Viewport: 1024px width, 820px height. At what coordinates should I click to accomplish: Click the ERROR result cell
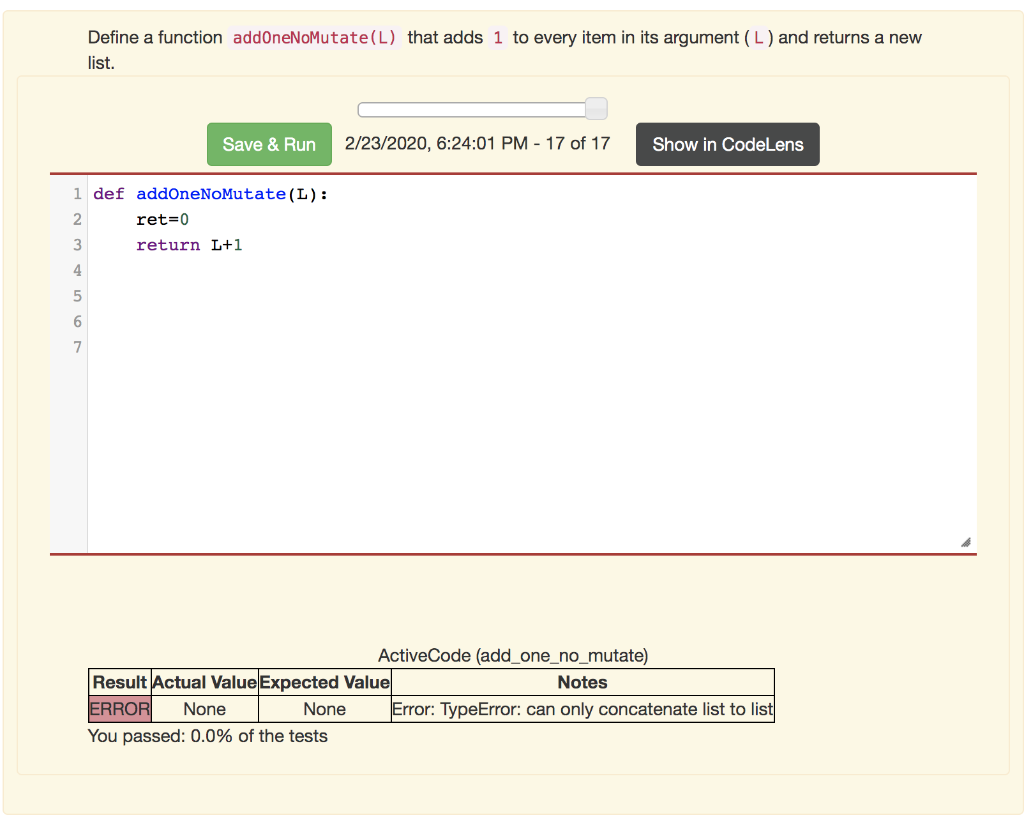tap(120, 709)
